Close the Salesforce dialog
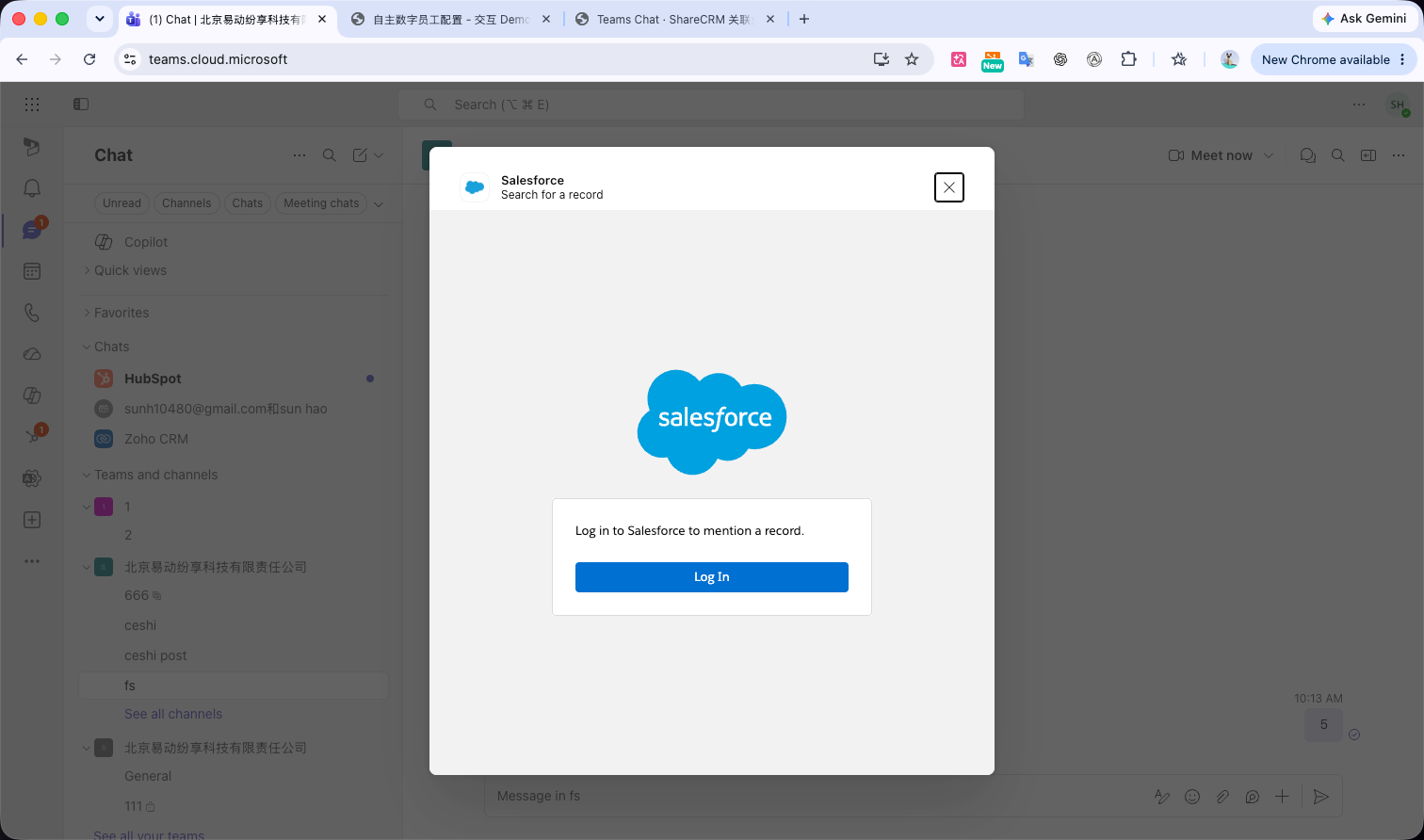Image resolution: width=1424 pixels, height=840 pixels. pyautogui.click(x=949, y=187)
